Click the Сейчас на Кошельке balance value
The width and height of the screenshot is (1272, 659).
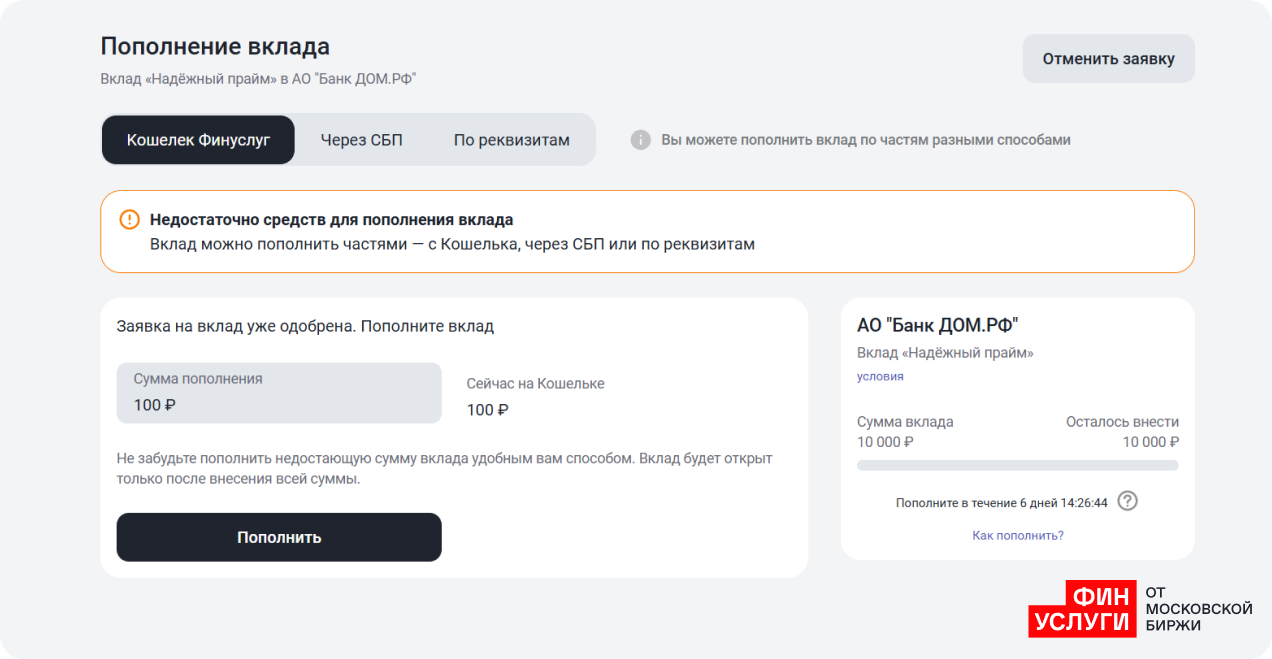(488, 410)
